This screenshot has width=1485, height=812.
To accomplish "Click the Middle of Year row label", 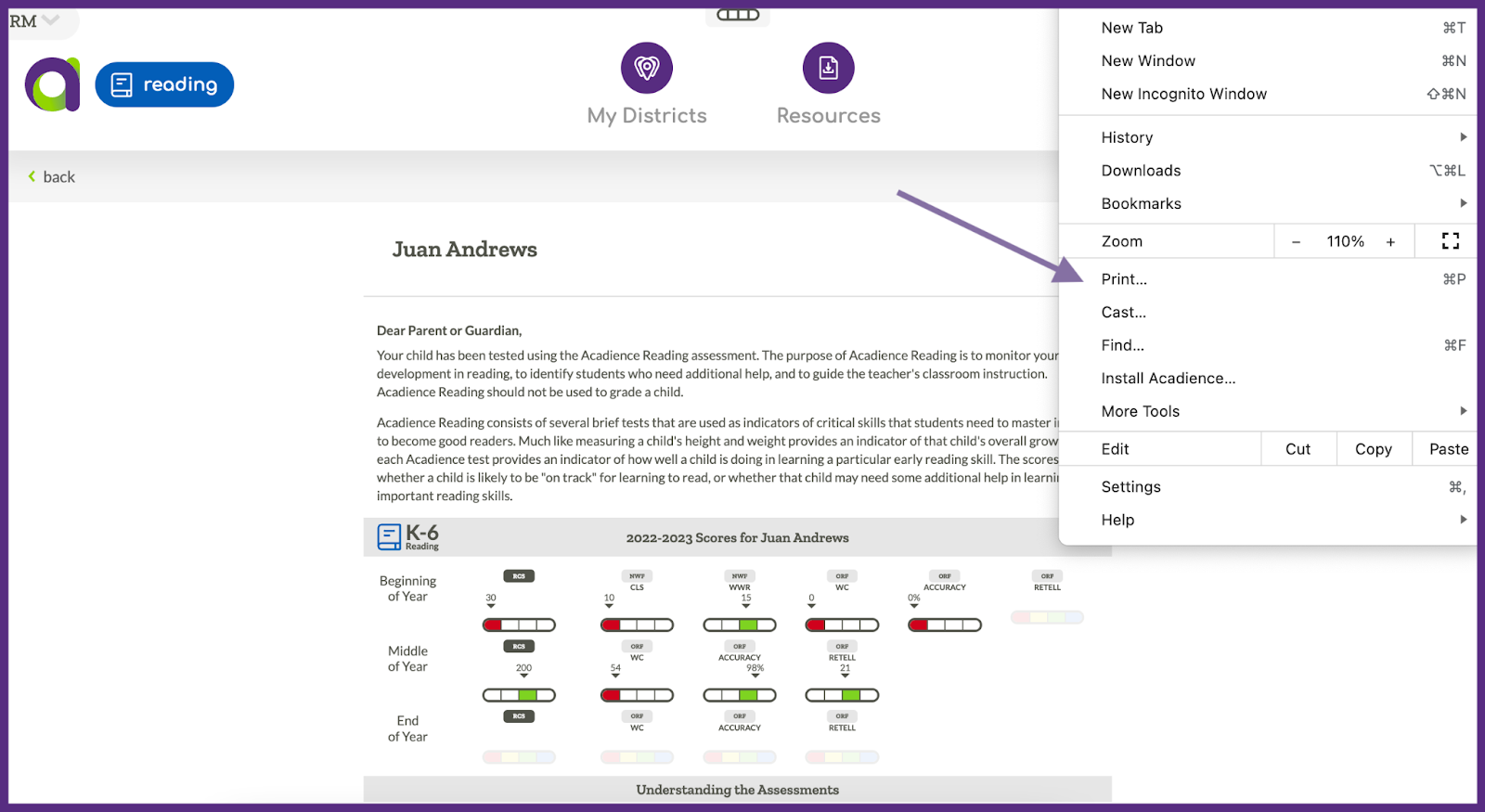I will (407, 659).
